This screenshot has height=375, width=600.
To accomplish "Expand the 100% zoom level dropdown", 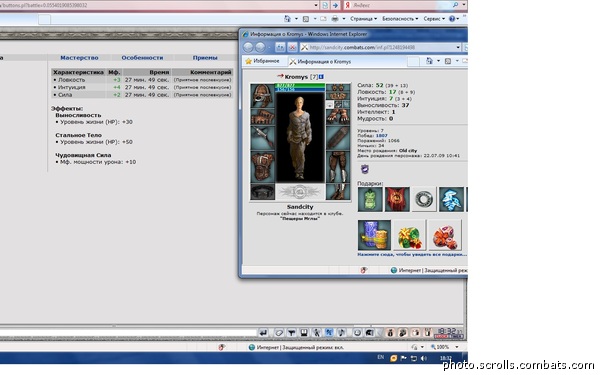I will (x=457, y=347).
